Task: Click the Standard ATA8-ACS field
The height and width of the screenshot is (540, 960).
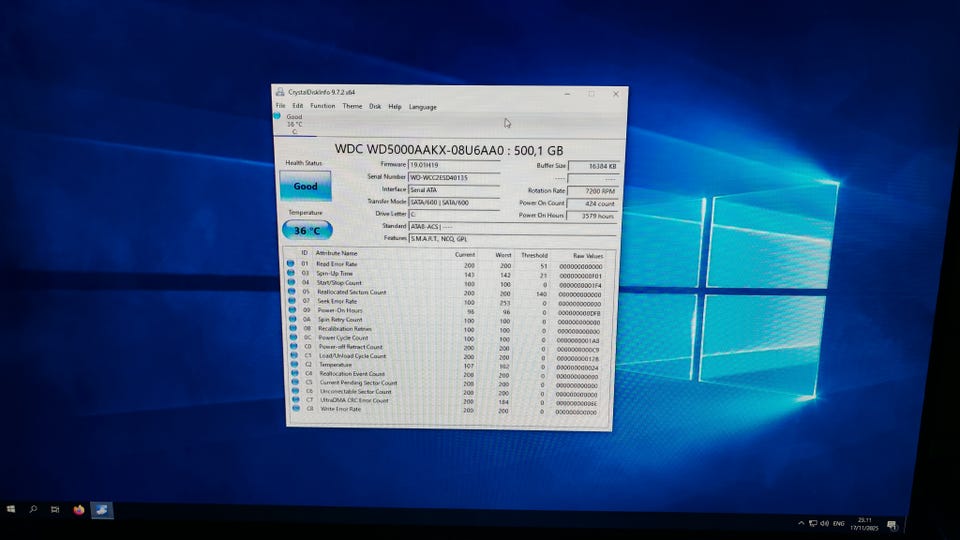Action: pyautogui.click(x=512, y=227)
